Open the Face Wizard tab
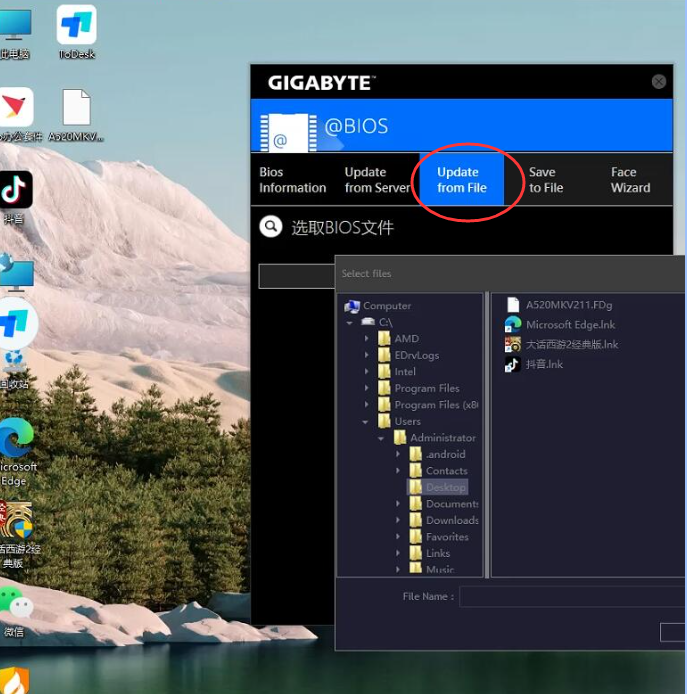Screen dimensions: 687x694 (x=630, y=180)
